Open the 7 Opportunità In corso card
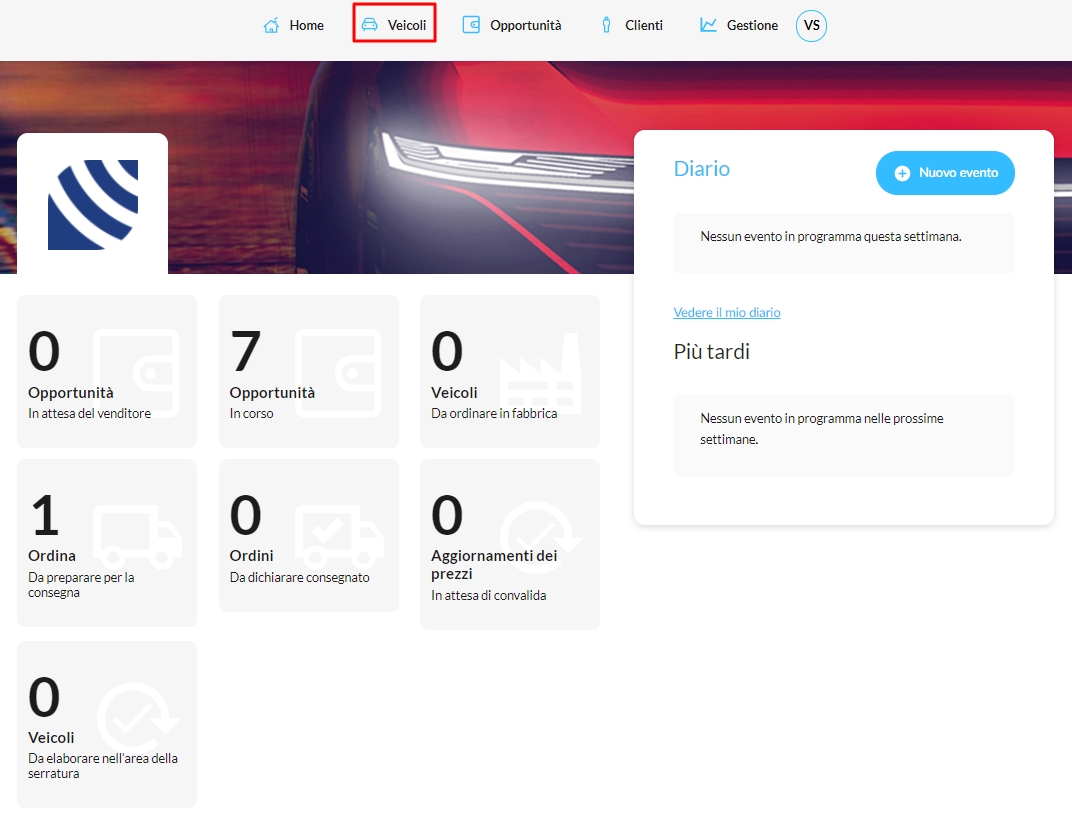The height and width of the screenshot is (820, 1072). pyautogui.click(x=308, y=371)
